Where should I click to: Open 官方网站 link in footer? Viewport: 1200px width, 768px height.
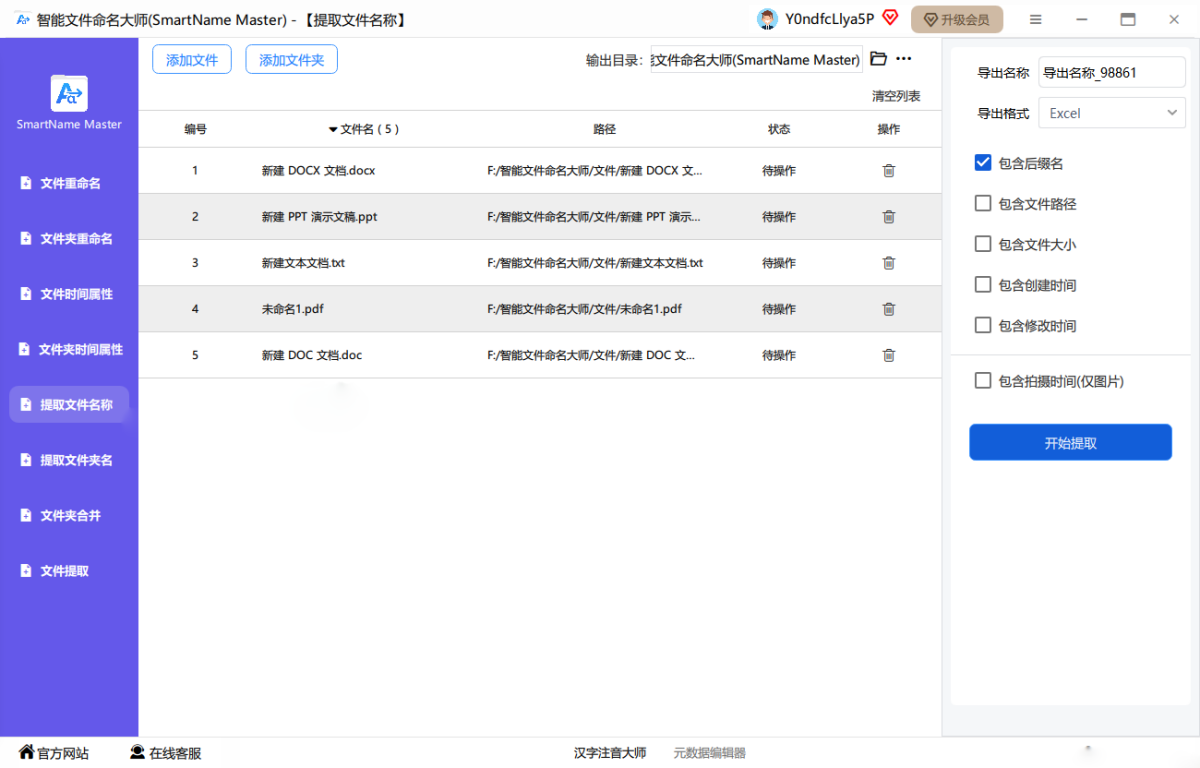point(54,753)
